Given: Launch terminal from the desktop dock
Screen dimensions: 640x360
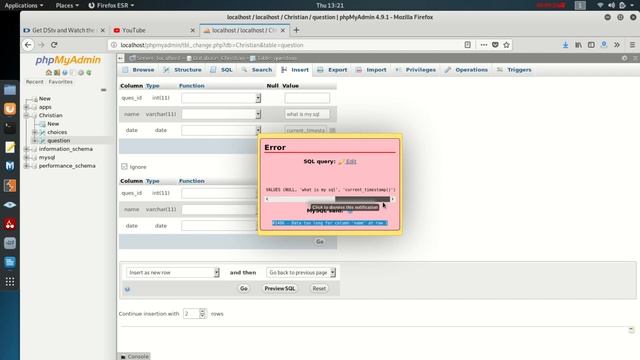Looking at the screenshot, I should (x=10, y=127).
